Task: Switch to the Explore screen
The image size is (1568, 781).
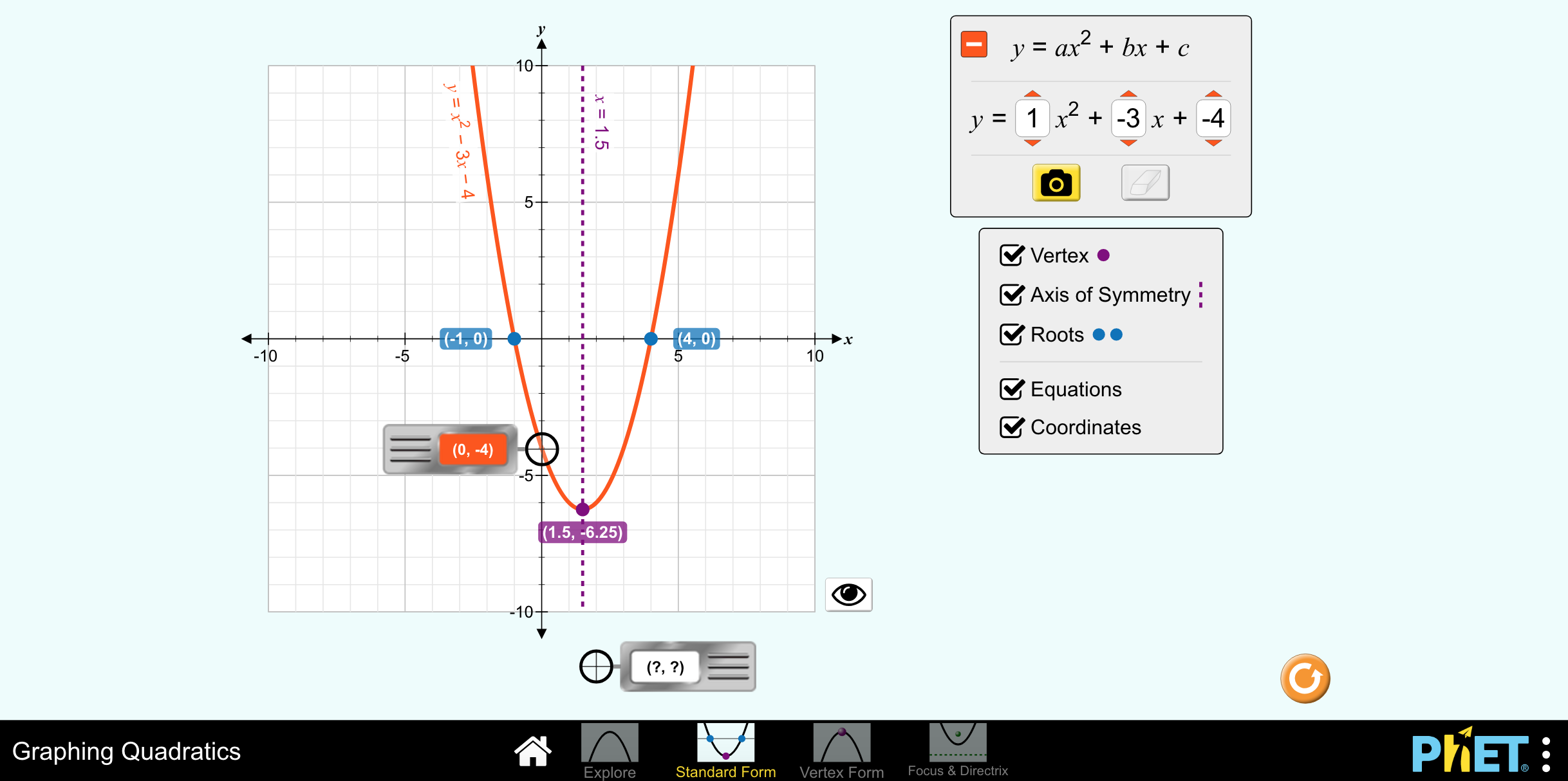Action: pos(610,749)
